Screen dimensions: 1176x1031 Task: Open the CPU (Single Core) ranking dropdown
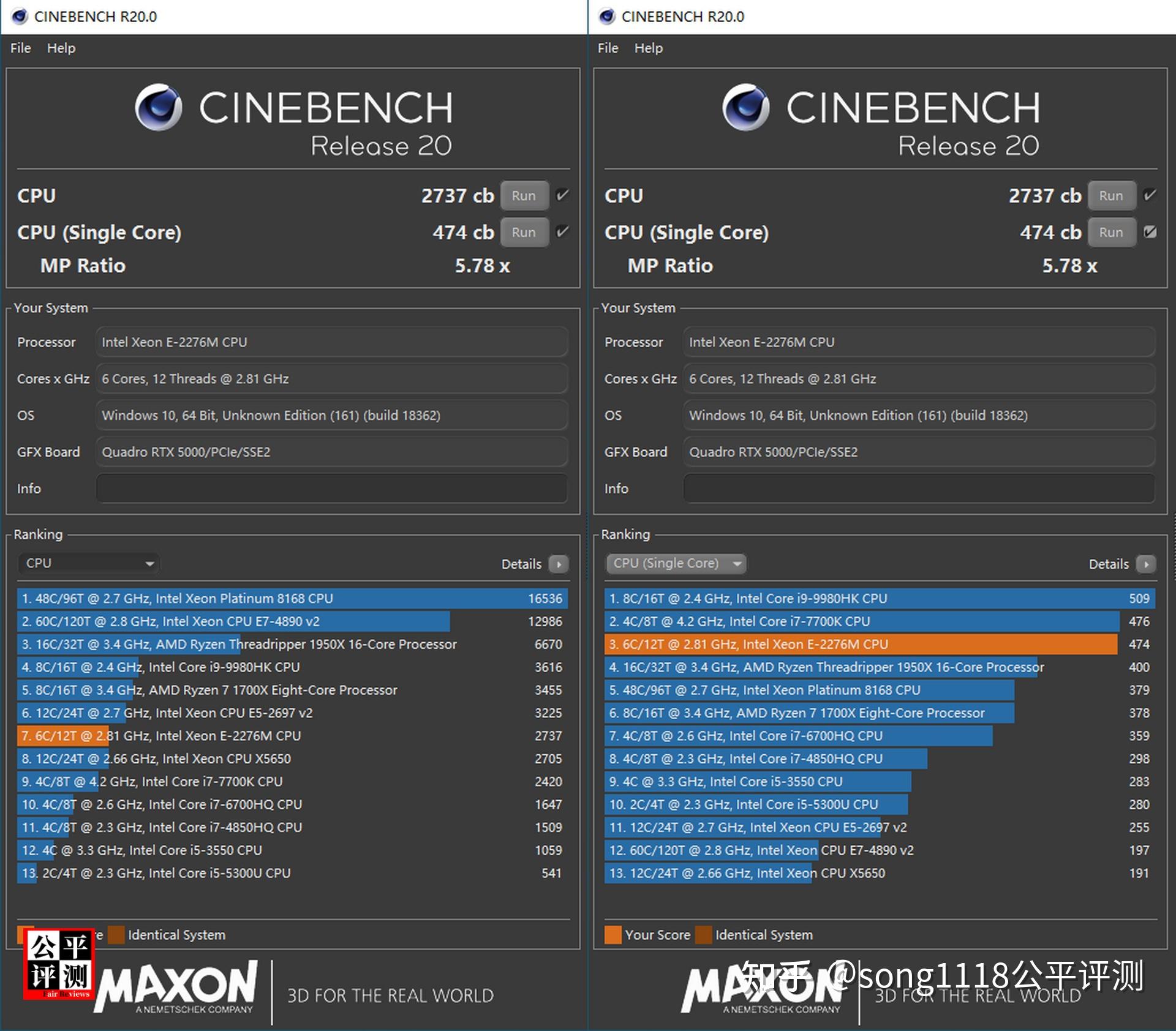tap(676, 563)
